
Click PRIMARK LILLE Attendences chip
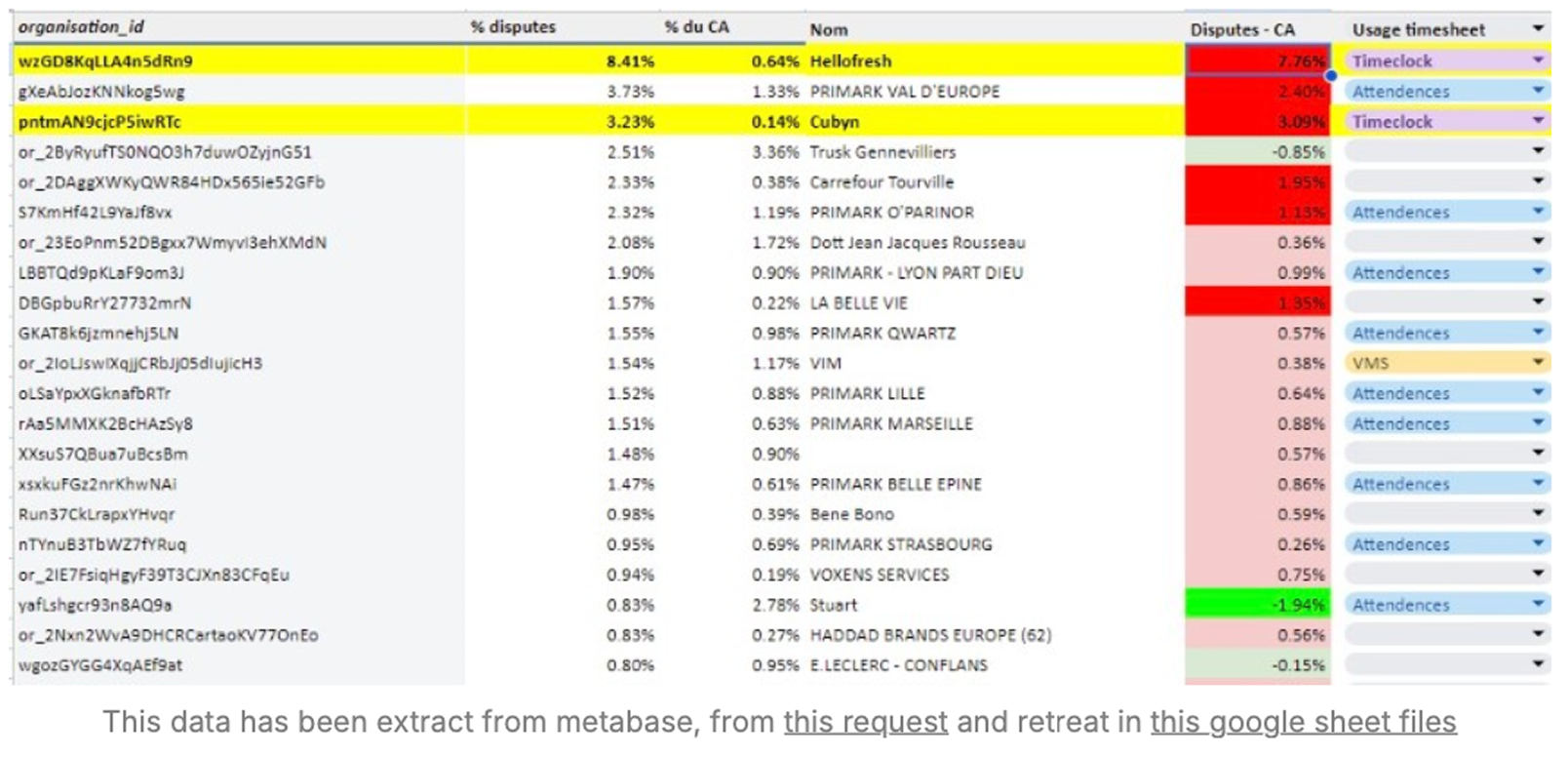tap(1400, 393)
